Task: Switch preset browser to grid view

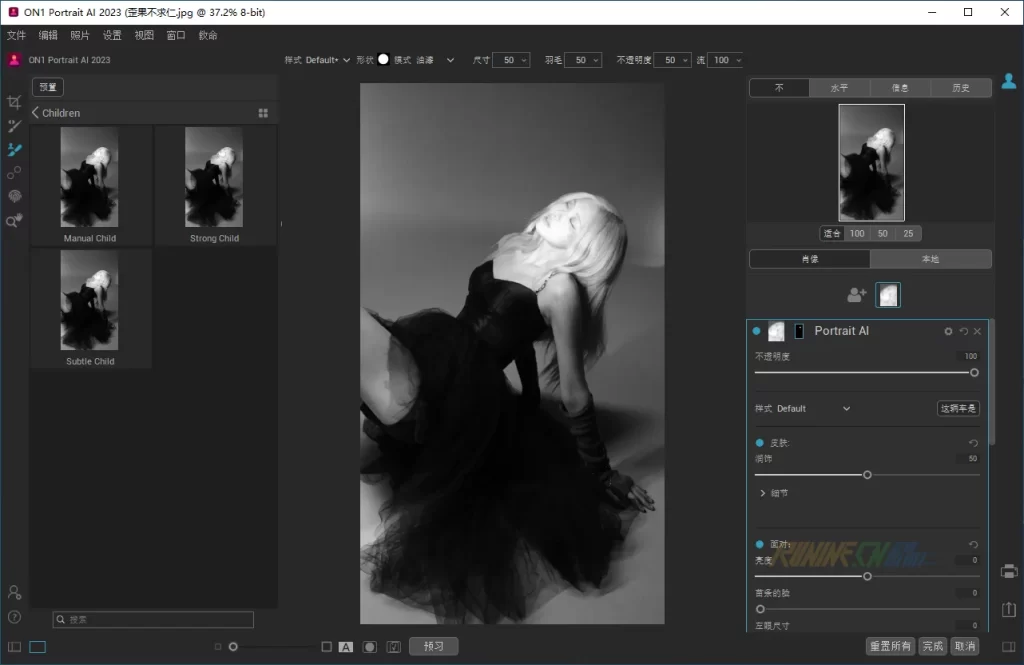Action: (263, 113)
